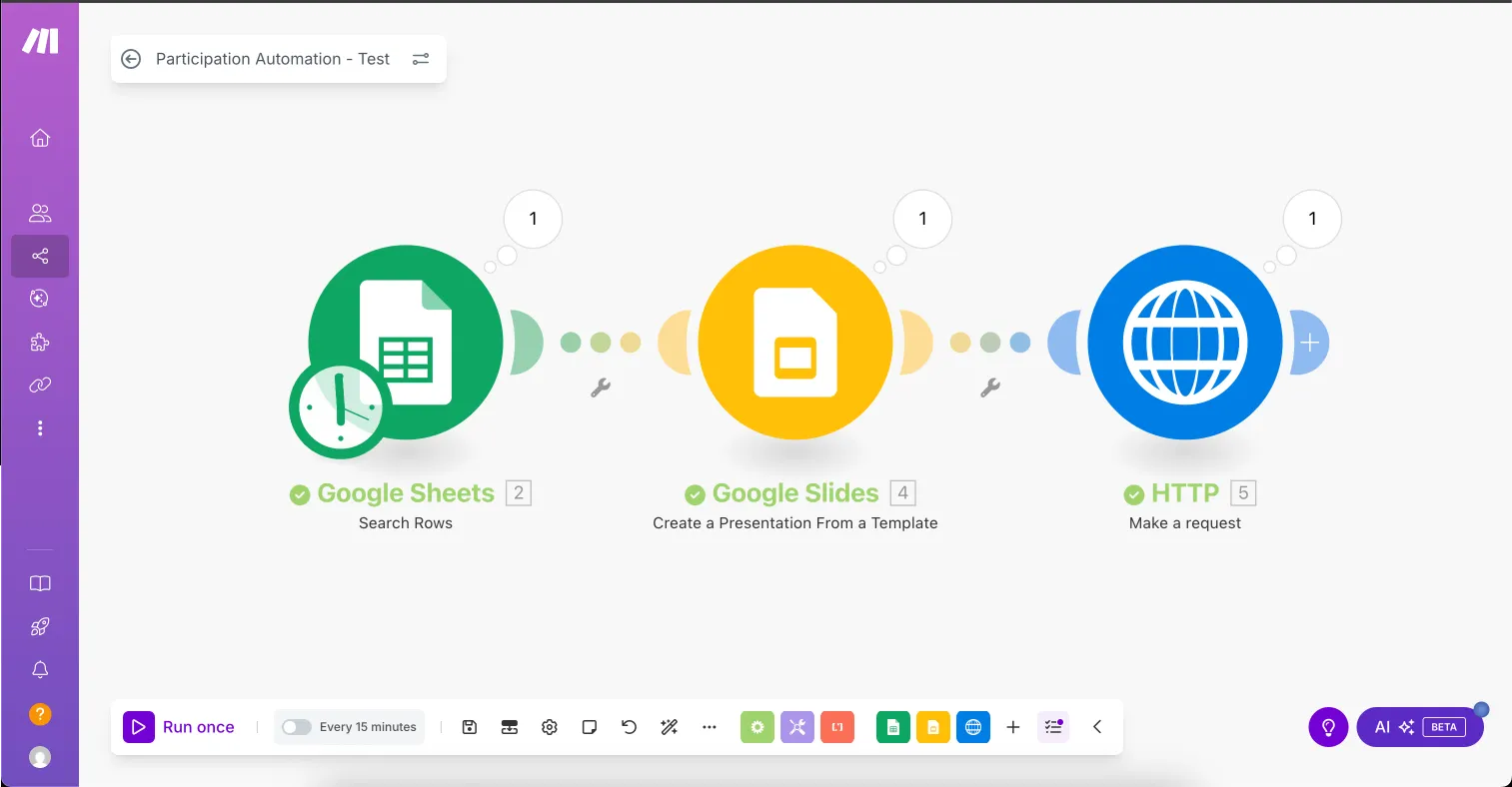Click the Google Slides module label

tap(795, 493)
